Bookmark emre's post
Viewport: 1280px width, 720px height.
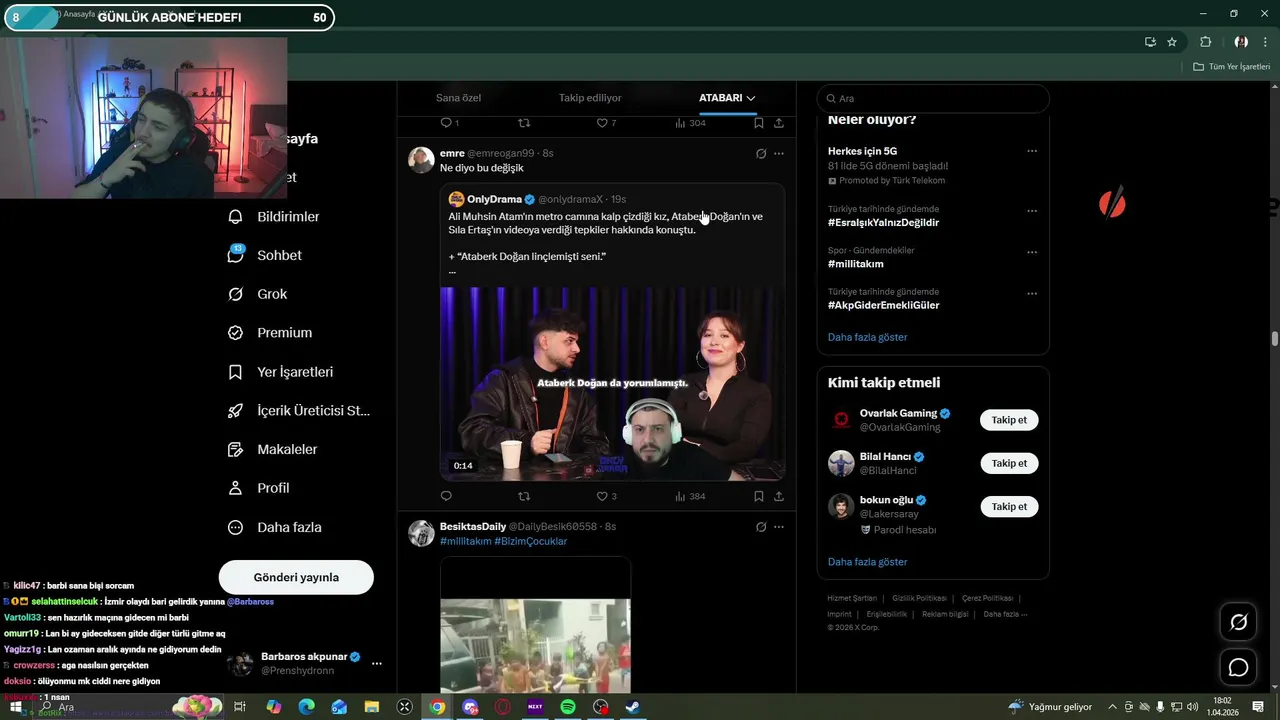759,496
